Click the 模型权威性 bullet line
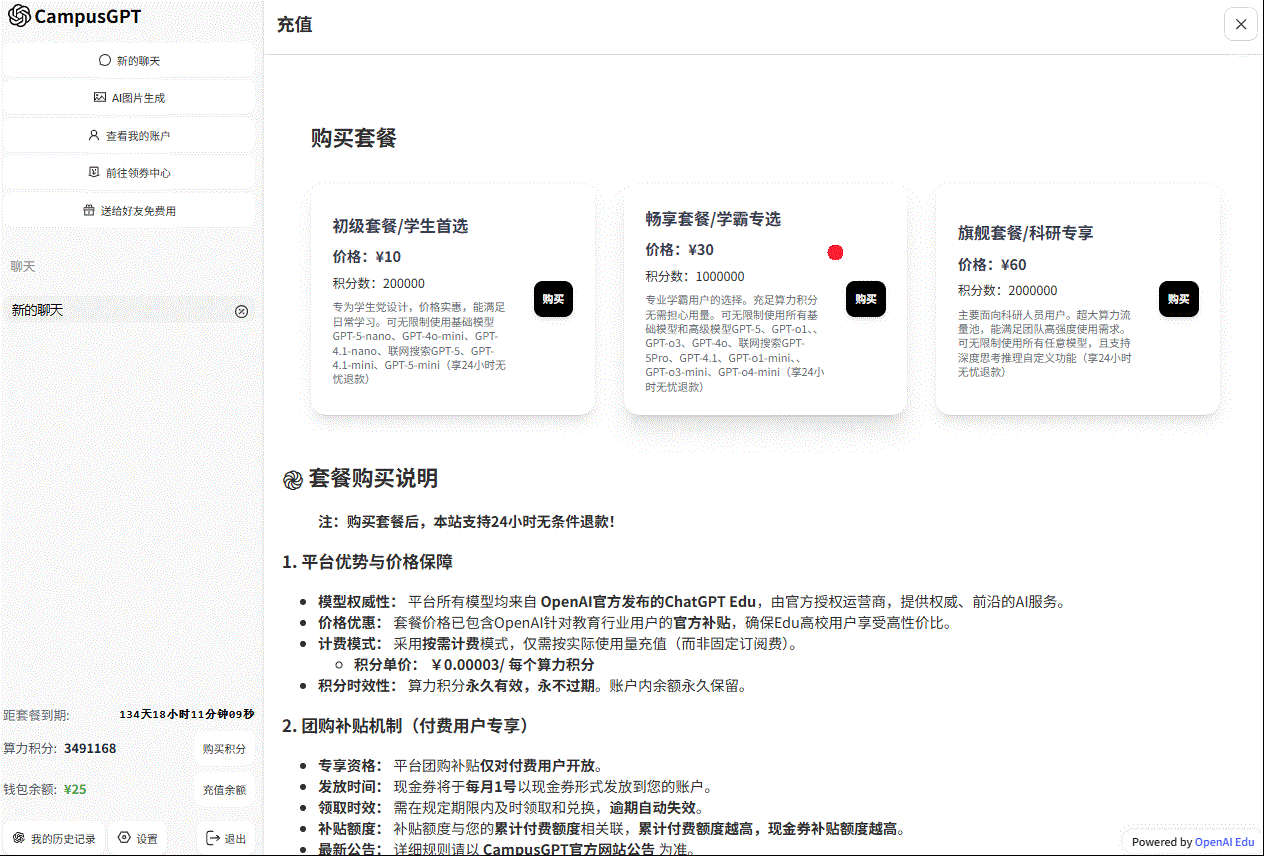The width and height of the screenshot is (1264, 856). (692, 602)
